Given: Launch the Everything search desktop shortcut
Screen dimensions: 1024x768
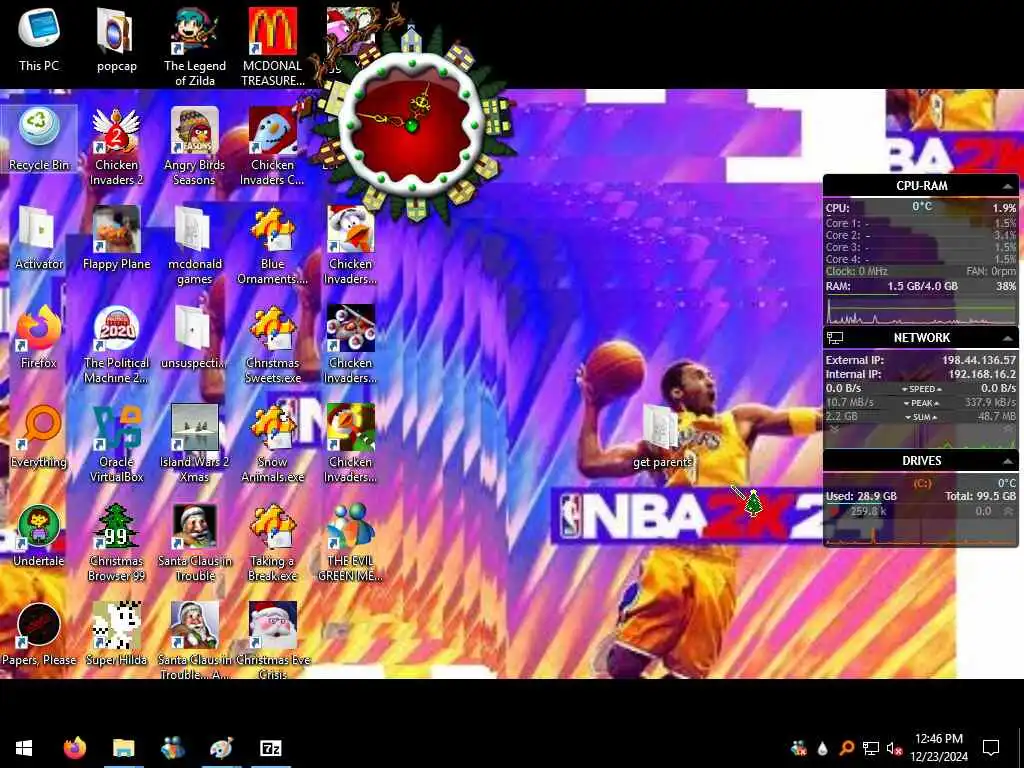Looking at the screenshot, I should tap(39, 436).
